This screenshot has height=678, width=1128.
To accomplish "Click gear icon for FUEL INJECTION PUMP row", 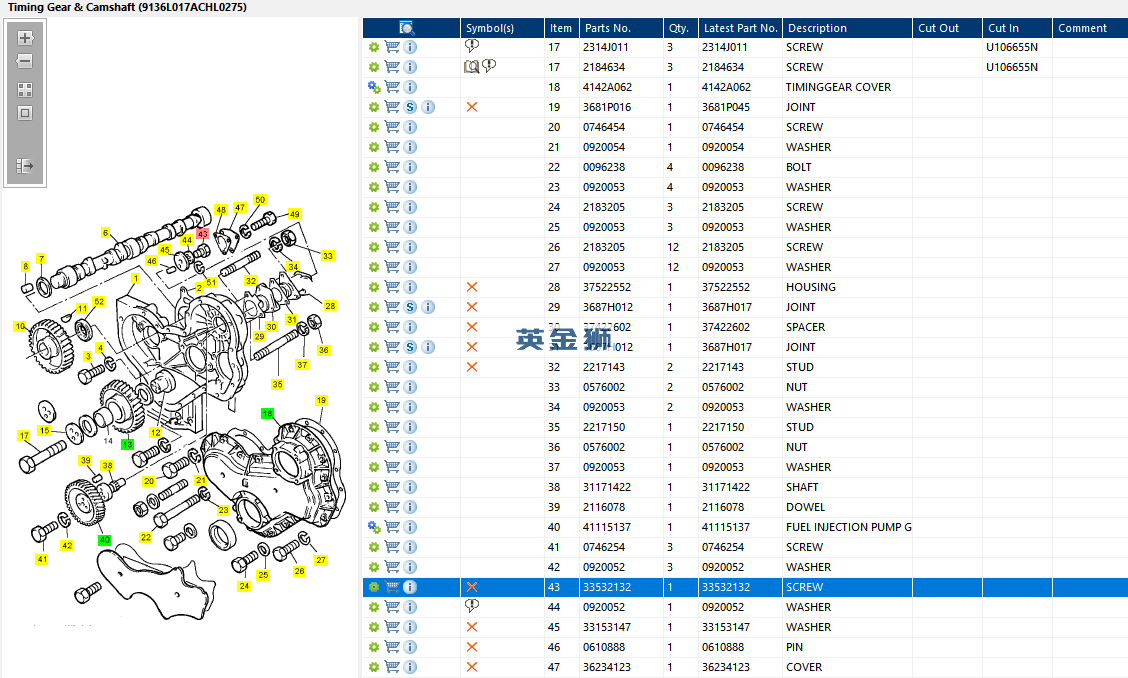I will pos(374,528).
